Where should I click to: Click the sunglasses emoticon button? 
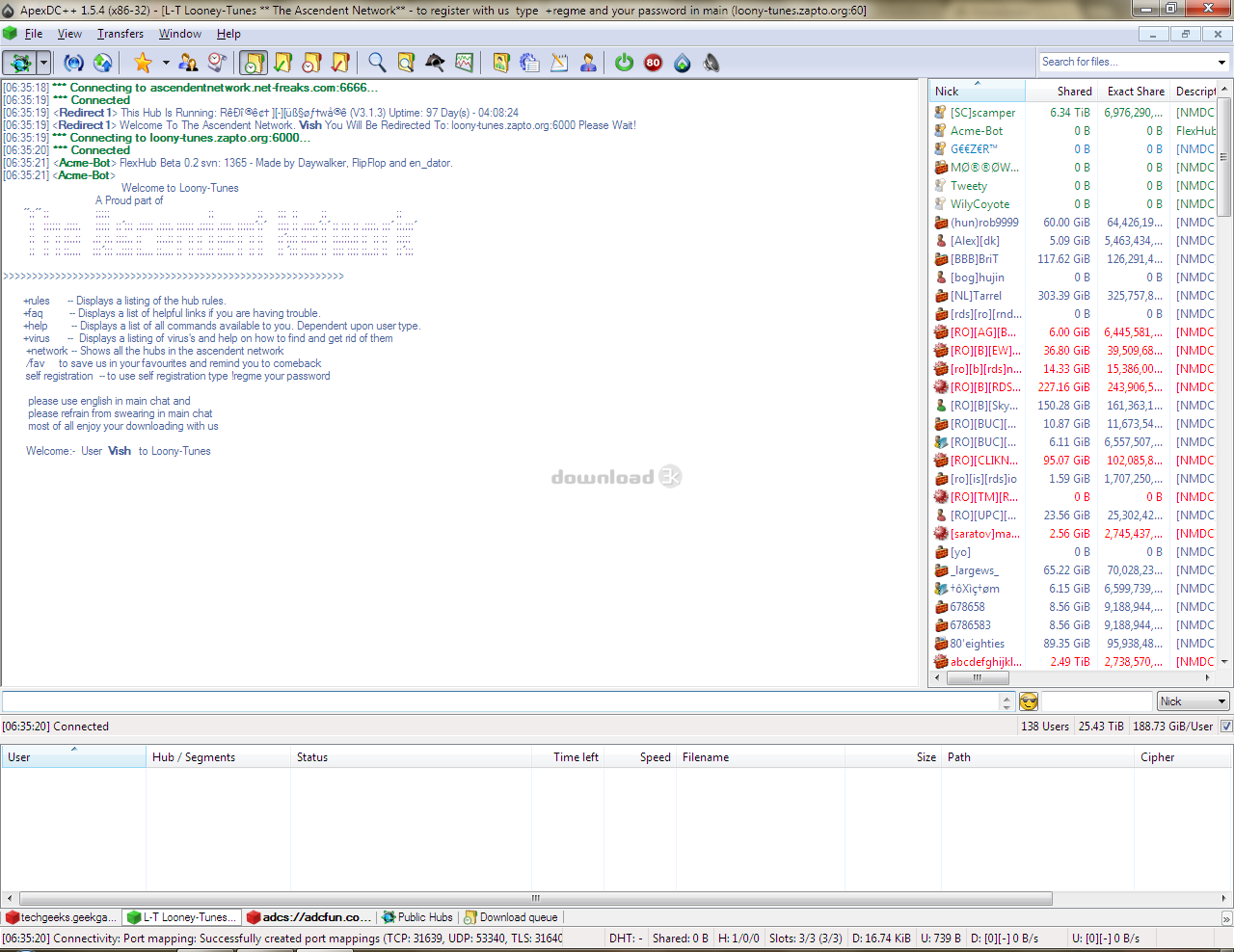click(1029, 701)
